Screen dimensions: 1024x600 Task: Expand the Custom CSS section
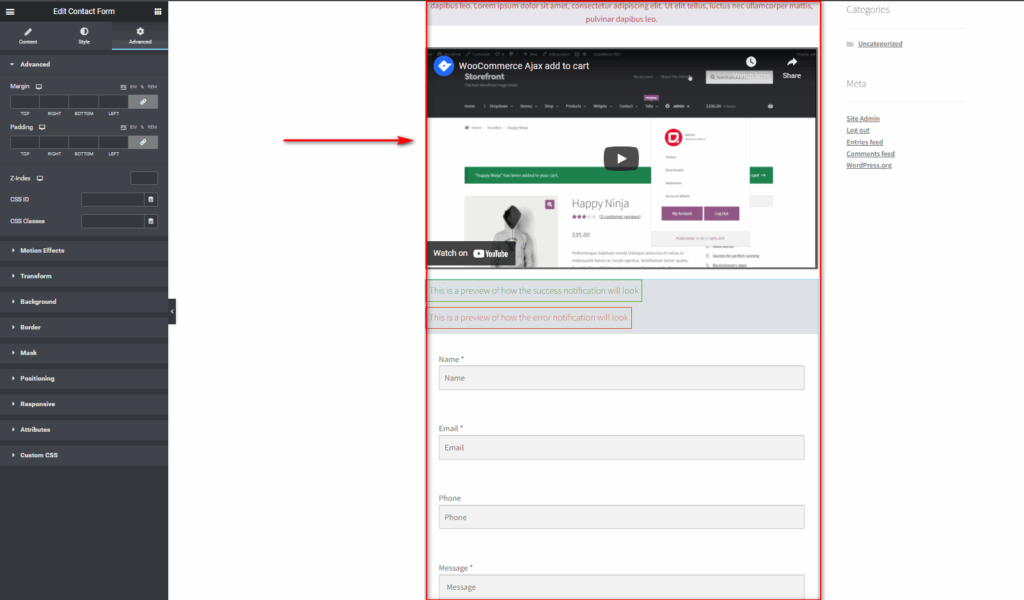point(84,455)
